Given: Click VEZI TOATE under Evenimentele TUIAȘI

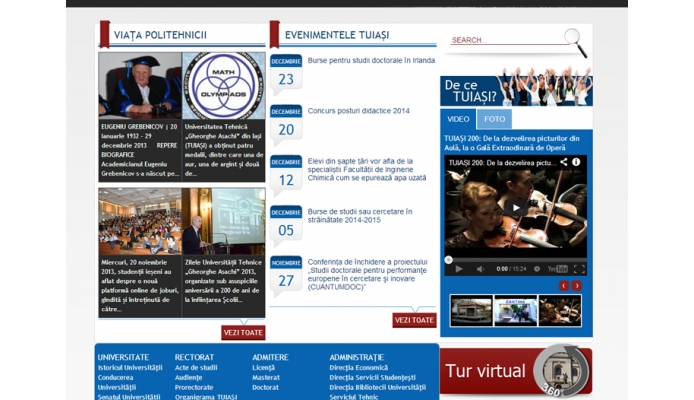Looking at the screenshot, I should tap(414, 320).
